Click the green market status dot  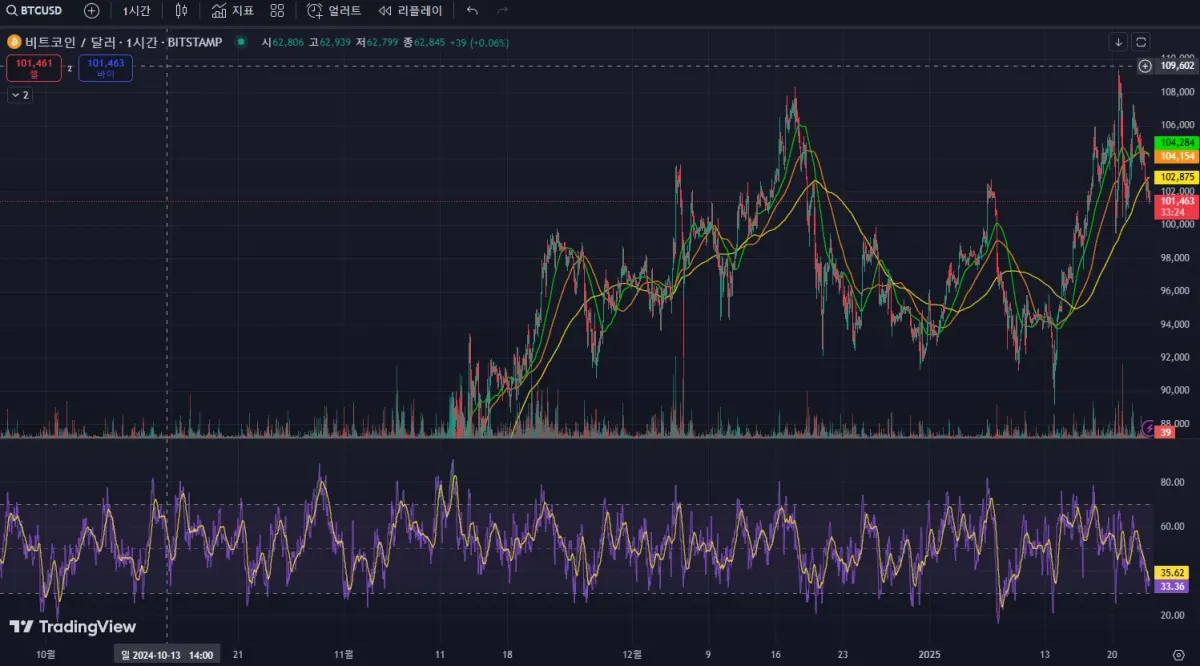coord(241,42)
